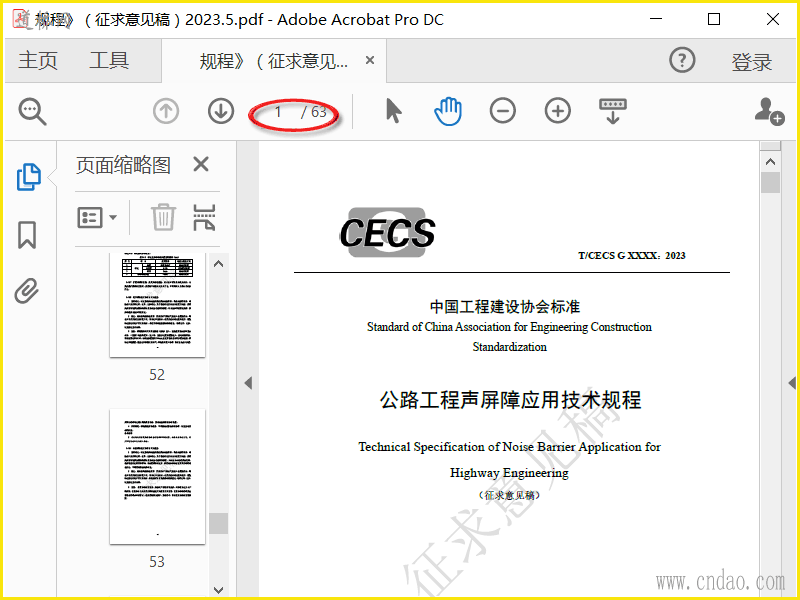Close the 页面缩略图 panel
This screenshot has width=800, height=600.
(201, 164)
